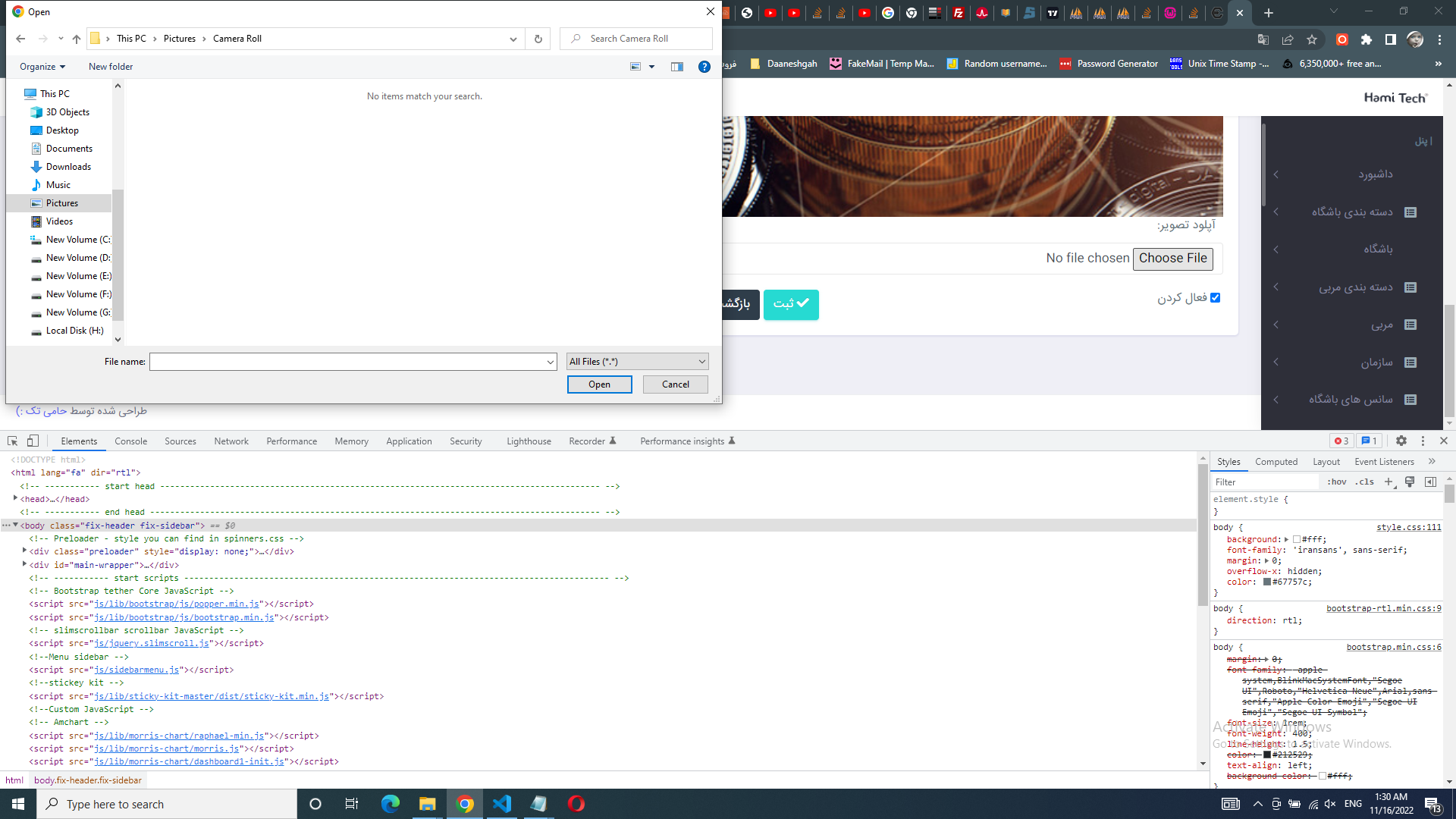Show more Styles pane tabs chevron
1456x819 pixels.
click(x=1432, y=461)
